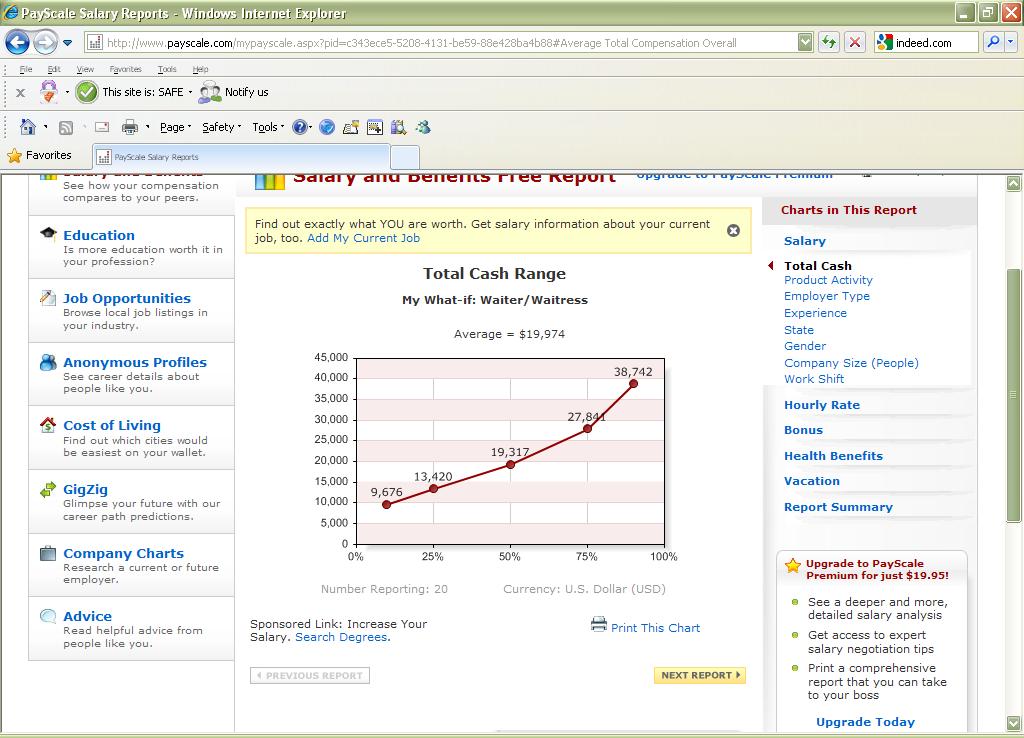Click the Home icon in command bar
This screenshot has height=738, width=1024.
pyautogui.click(x=28, y=127)
